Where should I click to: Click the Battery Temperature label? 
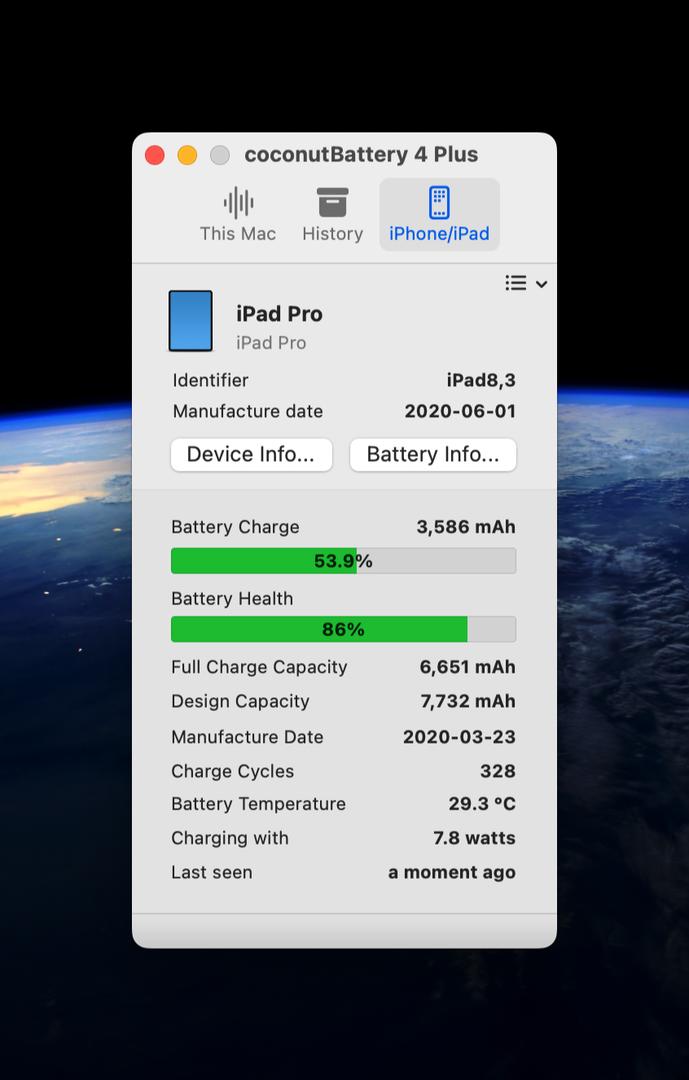(258, 804)
